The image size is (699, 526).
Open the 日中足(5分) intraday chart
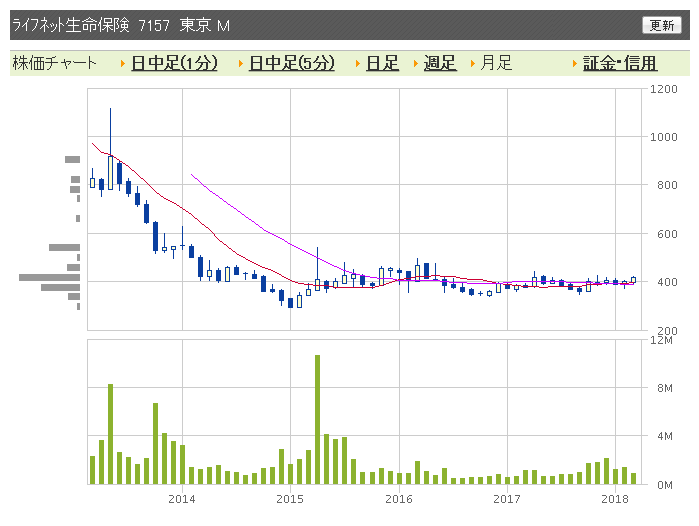[x=292, y=63]
